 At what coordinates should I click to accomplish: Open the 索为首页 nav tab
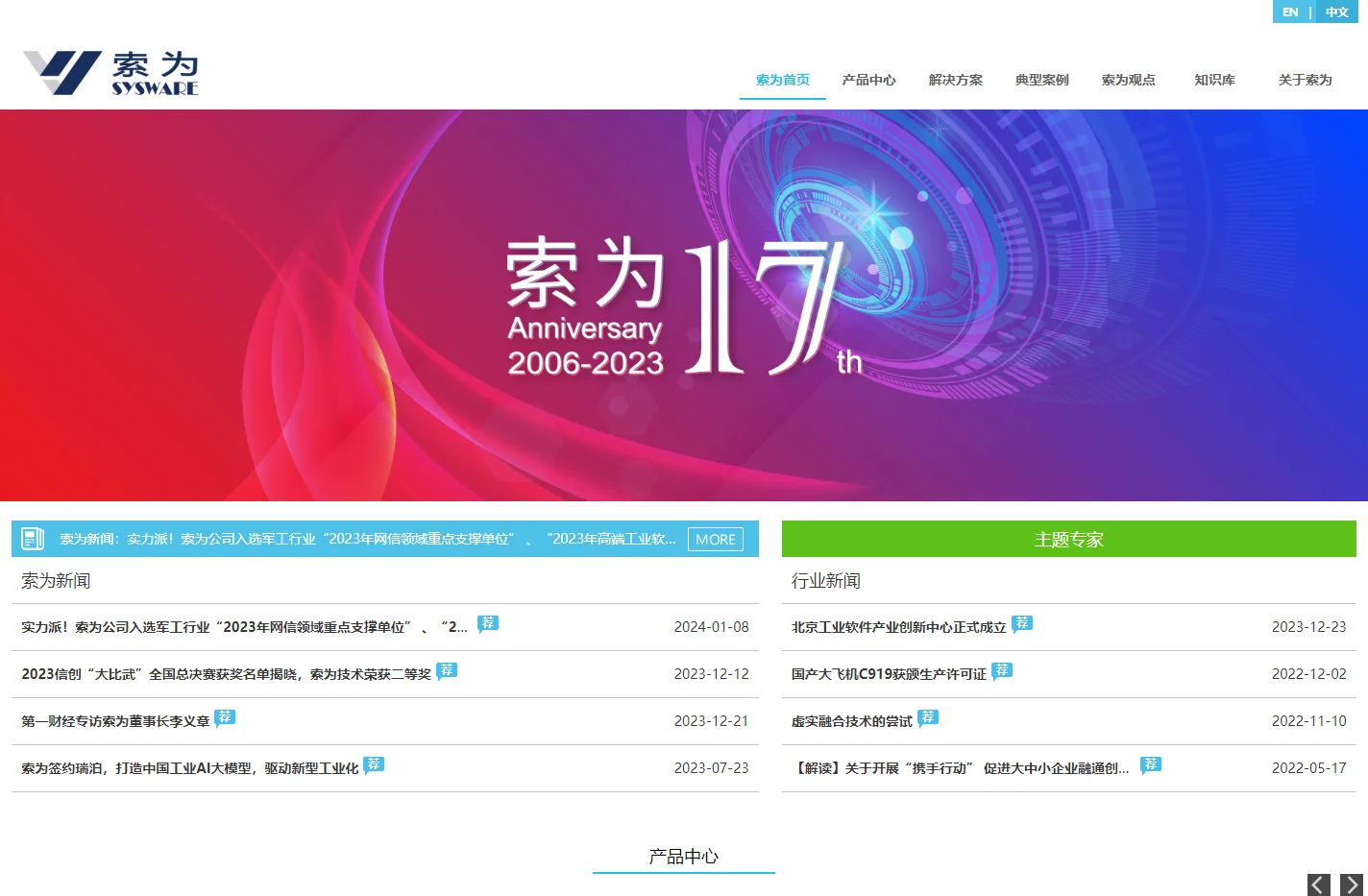pos(783,80)
